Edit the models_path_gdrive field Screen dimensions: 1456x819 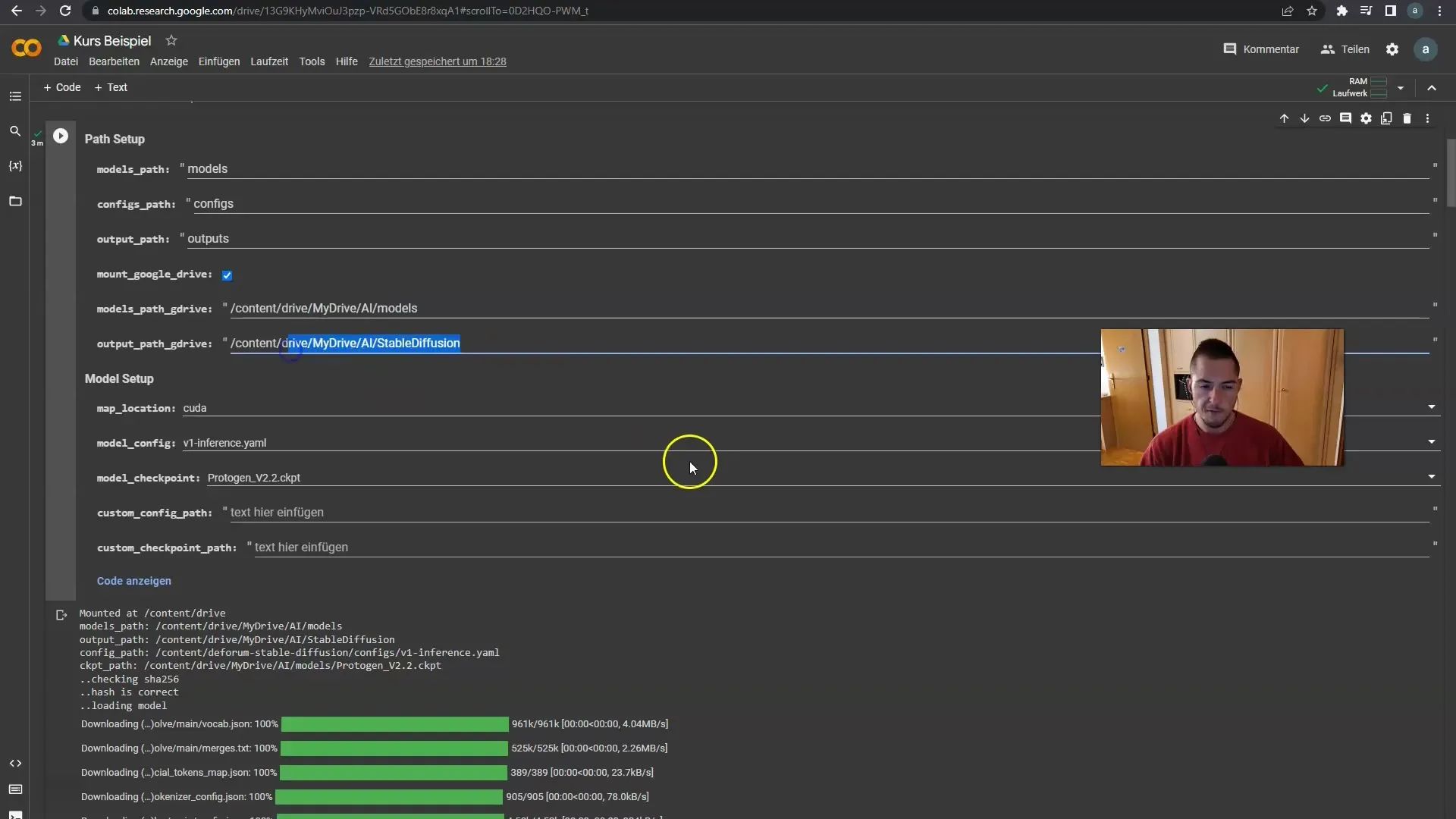(830, 309)
